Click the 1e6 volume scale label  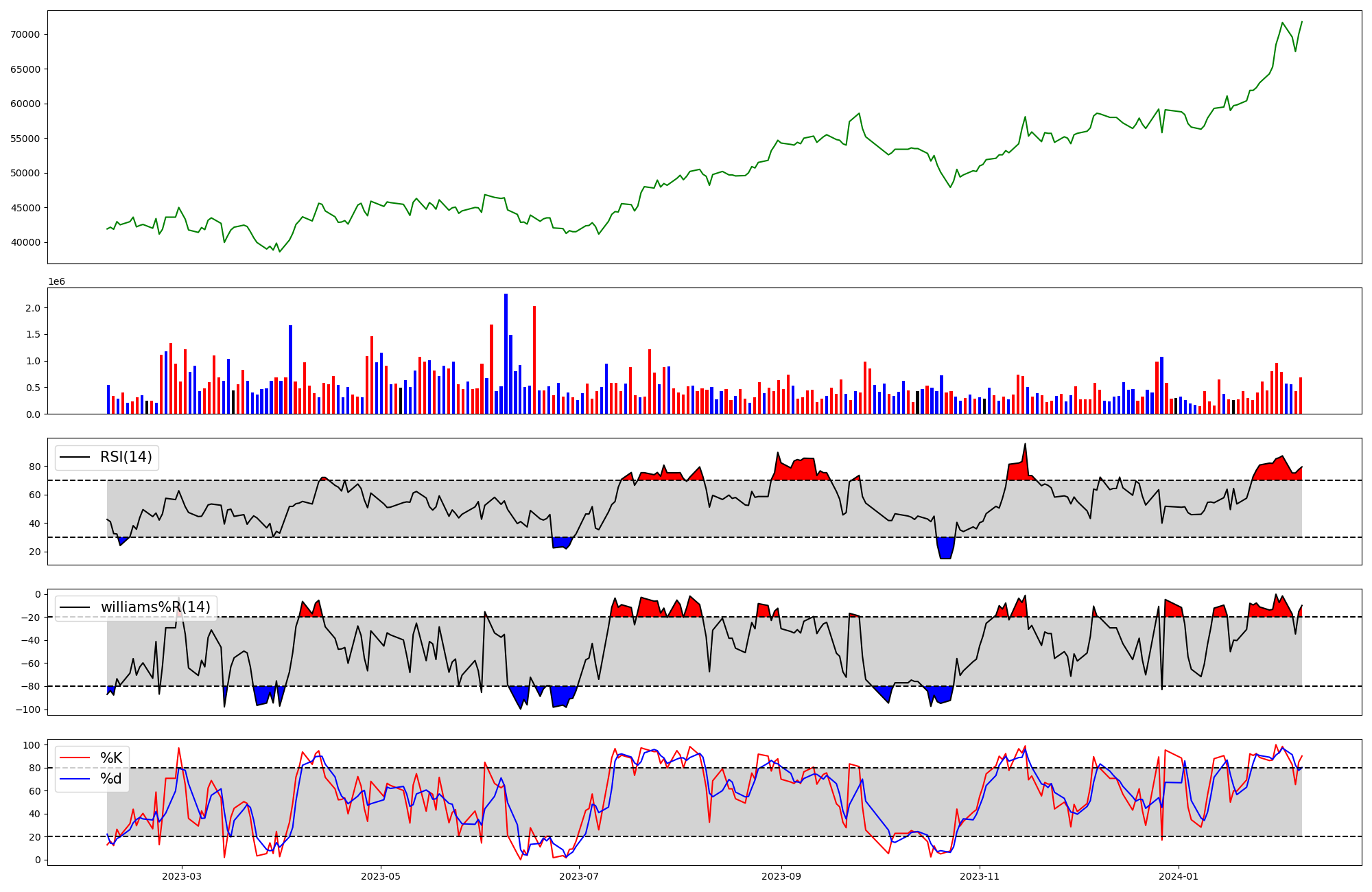[x=56, y=282]
